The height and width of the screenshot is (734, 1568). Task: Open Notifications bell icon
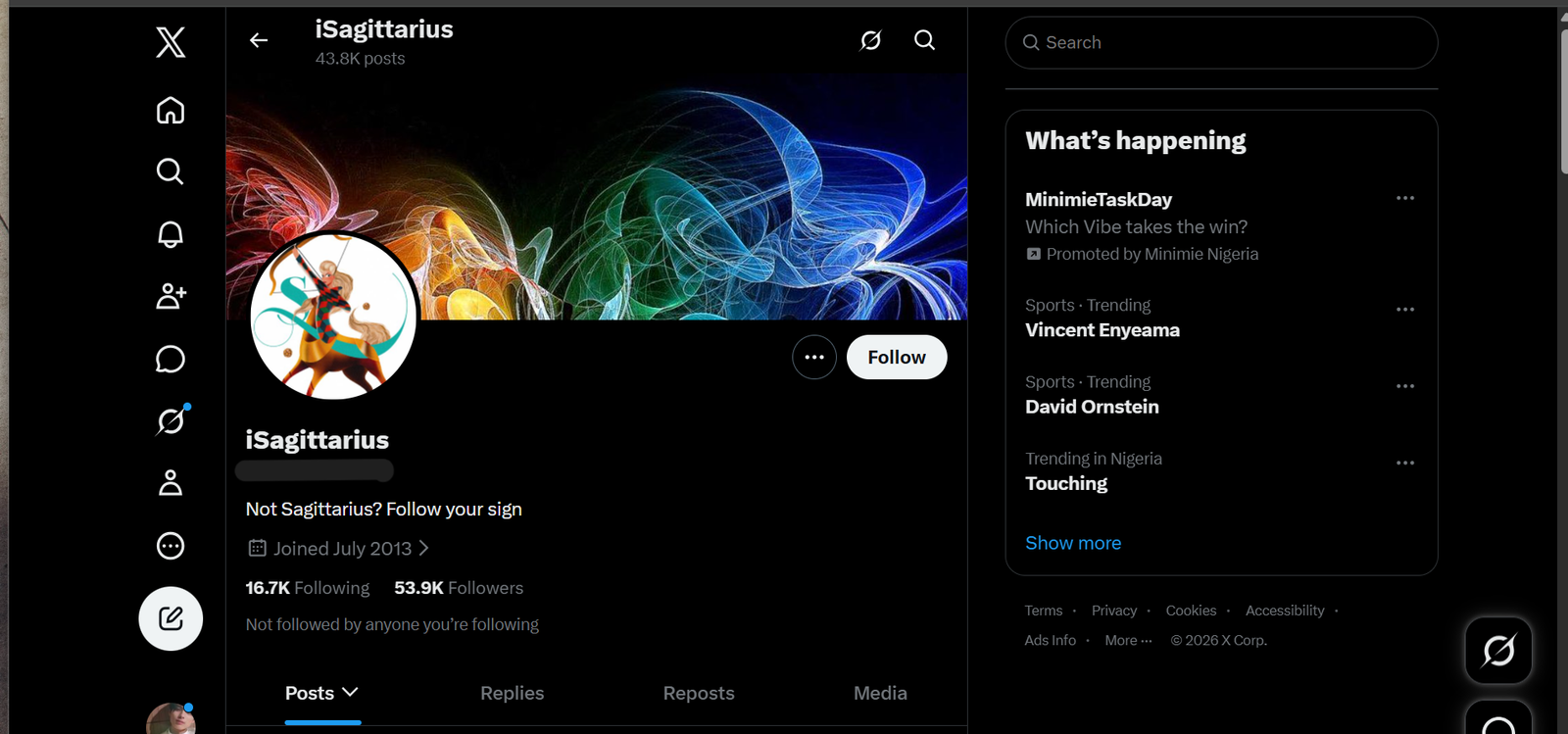click(171, 234)
